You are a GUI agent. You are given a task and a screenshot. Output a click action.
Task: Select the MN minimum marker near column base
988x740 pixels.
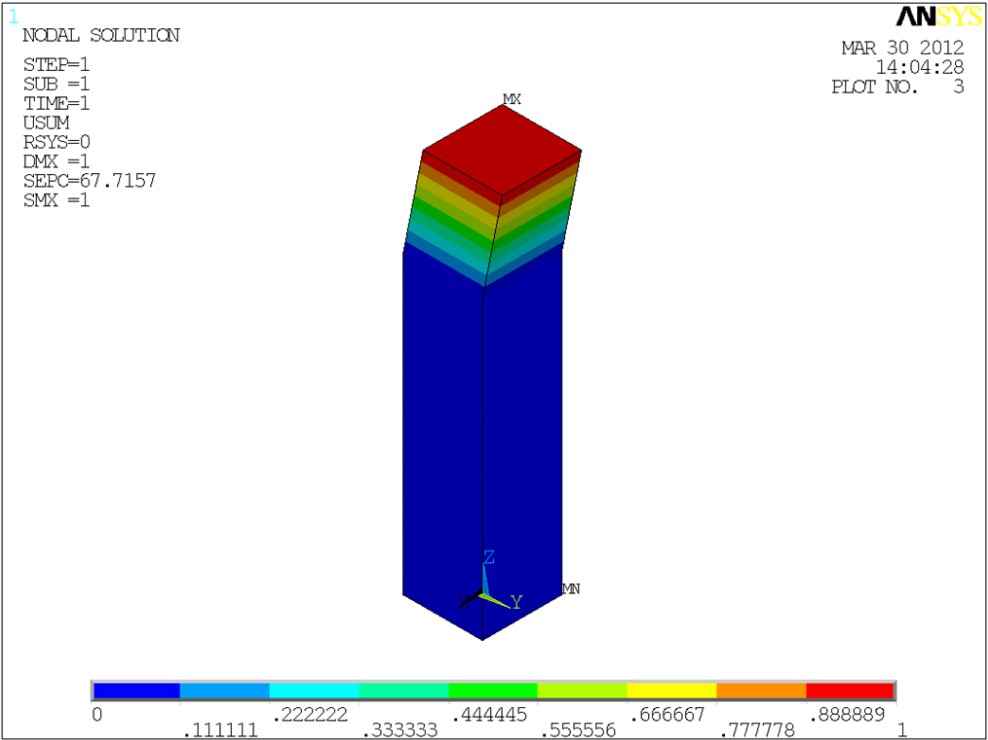(571, 589)
